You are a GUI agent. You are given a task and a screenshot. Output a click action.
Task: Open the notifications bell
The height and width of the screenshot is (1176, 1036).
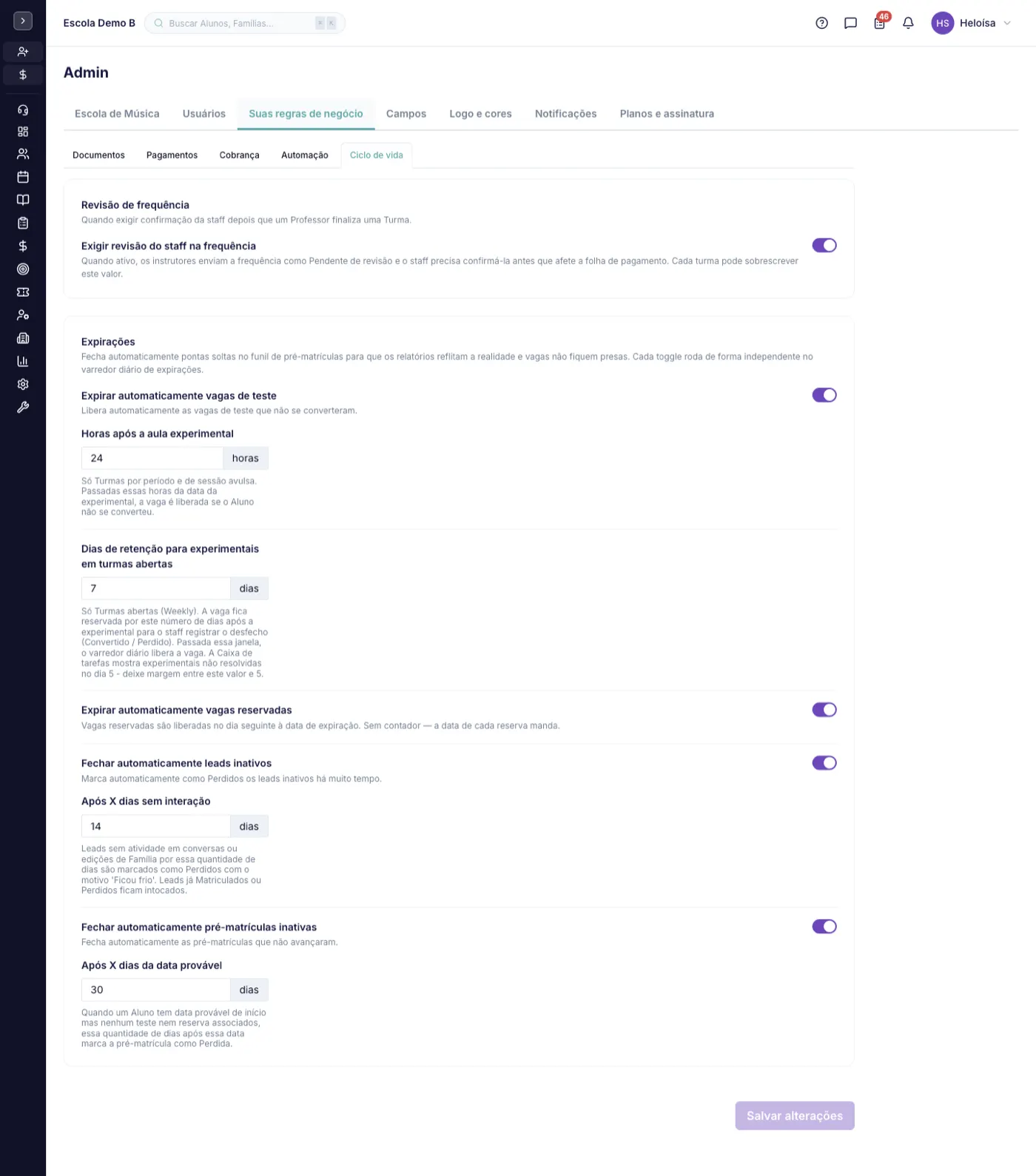[x=908, y=23]
